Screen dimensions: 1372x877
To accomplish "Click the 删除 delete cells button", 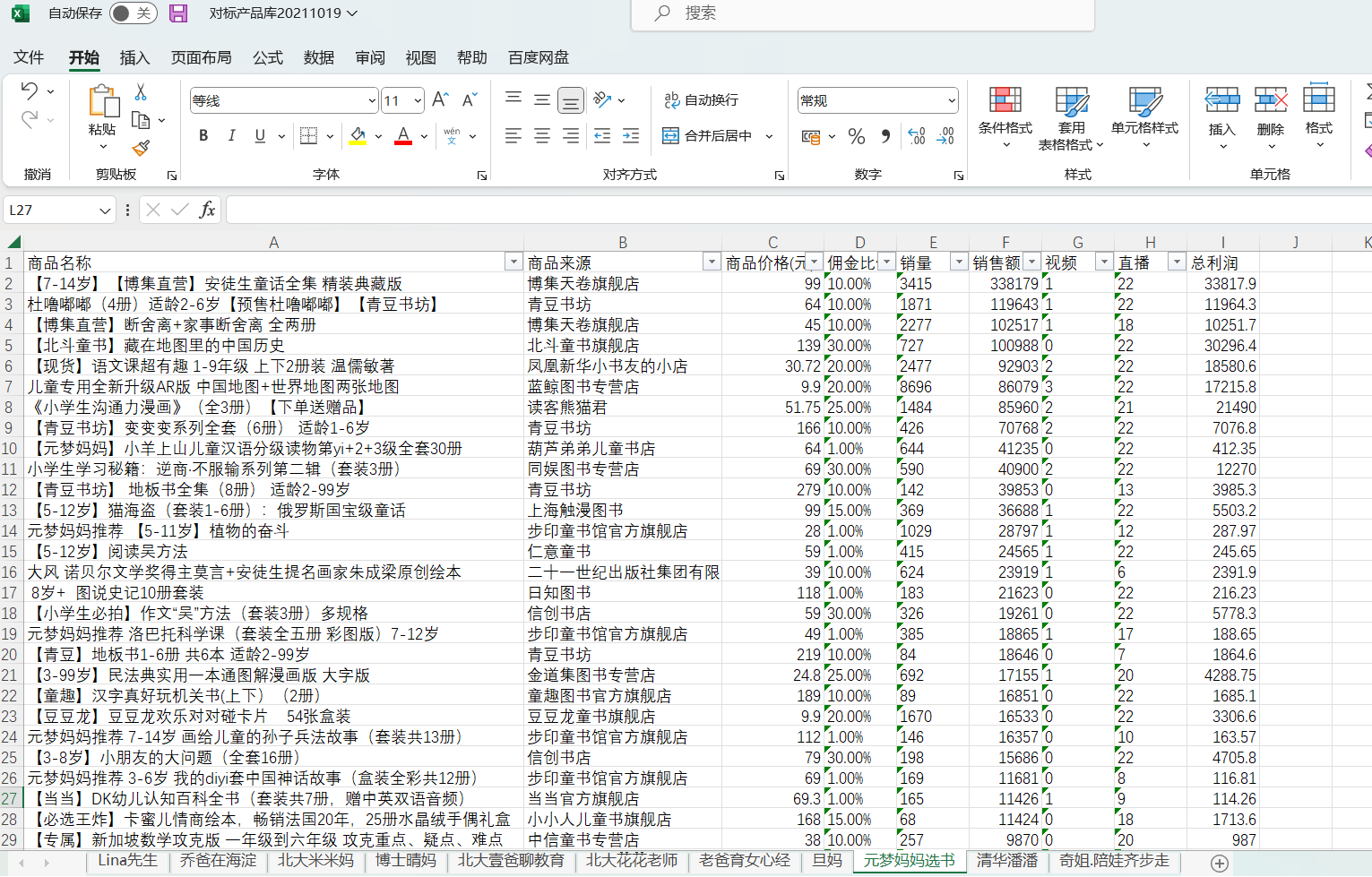I will [x=1271, y=117].
